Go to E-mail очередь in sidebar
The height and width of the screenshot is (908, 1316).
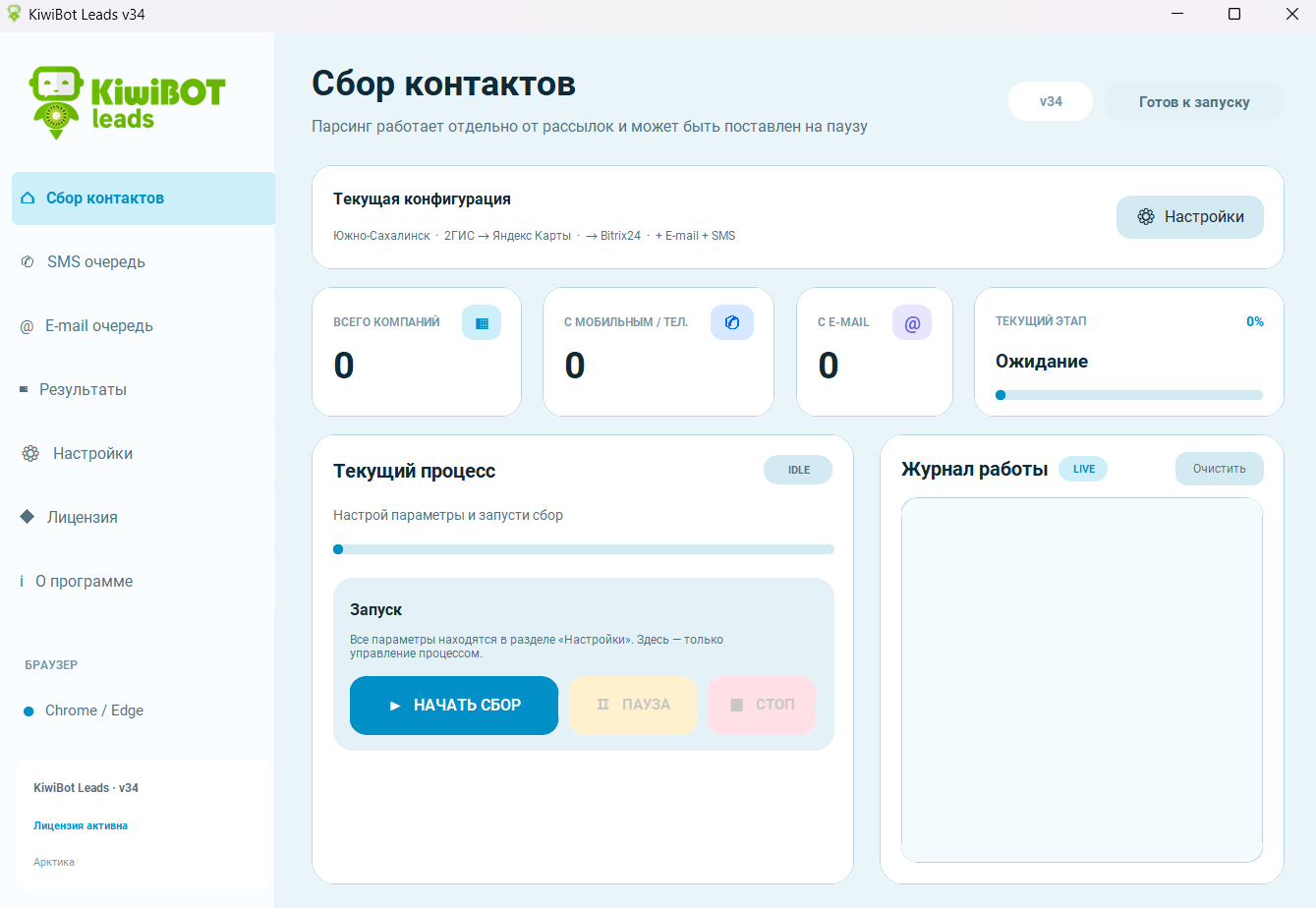[143, 326]
